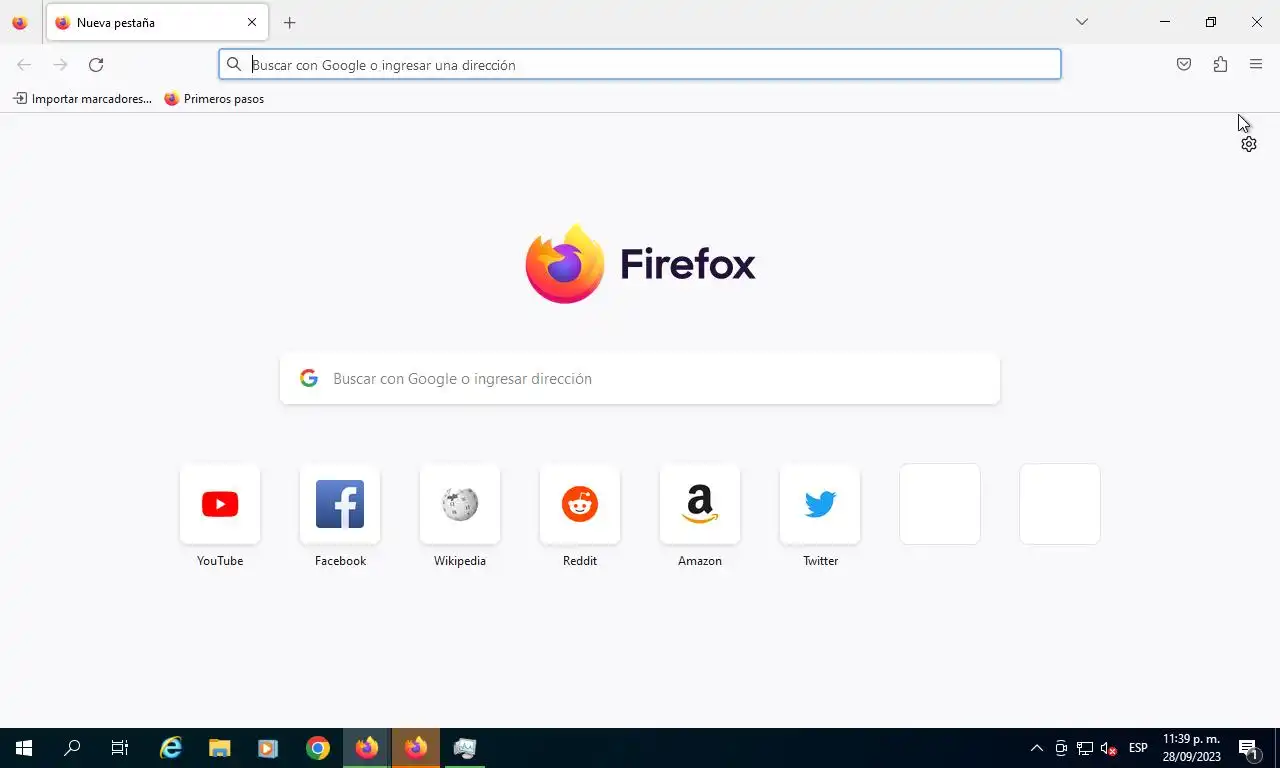Viewport: 1280px width, 768px height.
Task: Expand the list all tabs chevron
Action: pyautogui.click(x=1081, y=22)
